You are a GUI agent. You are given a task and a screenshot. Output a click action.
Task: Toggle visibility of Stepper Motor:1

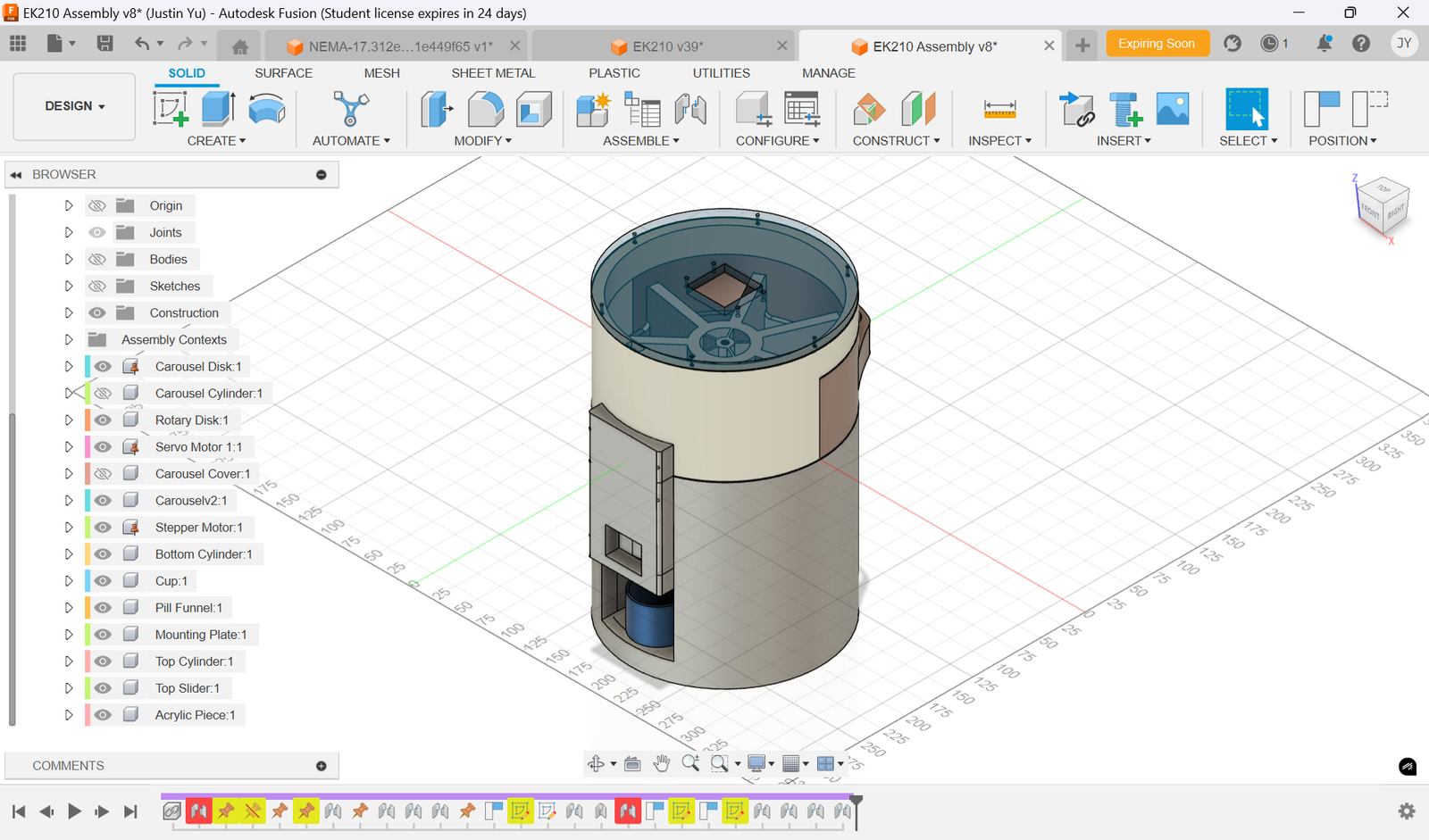click(103, 527)
